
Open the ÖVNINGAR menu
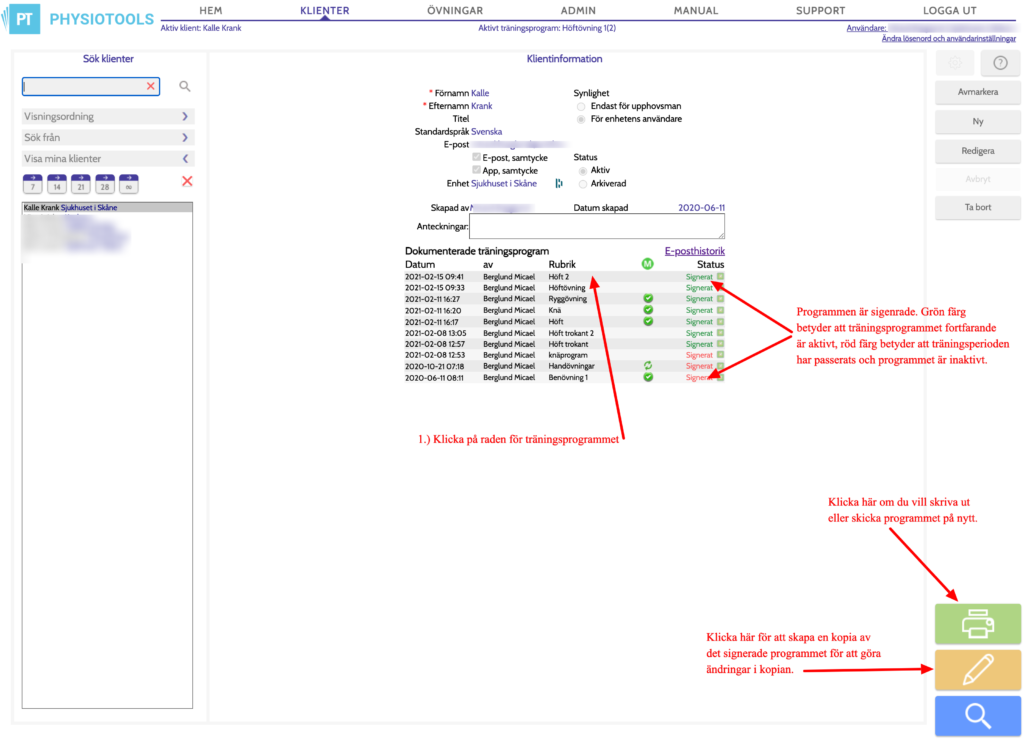(455, 10)
